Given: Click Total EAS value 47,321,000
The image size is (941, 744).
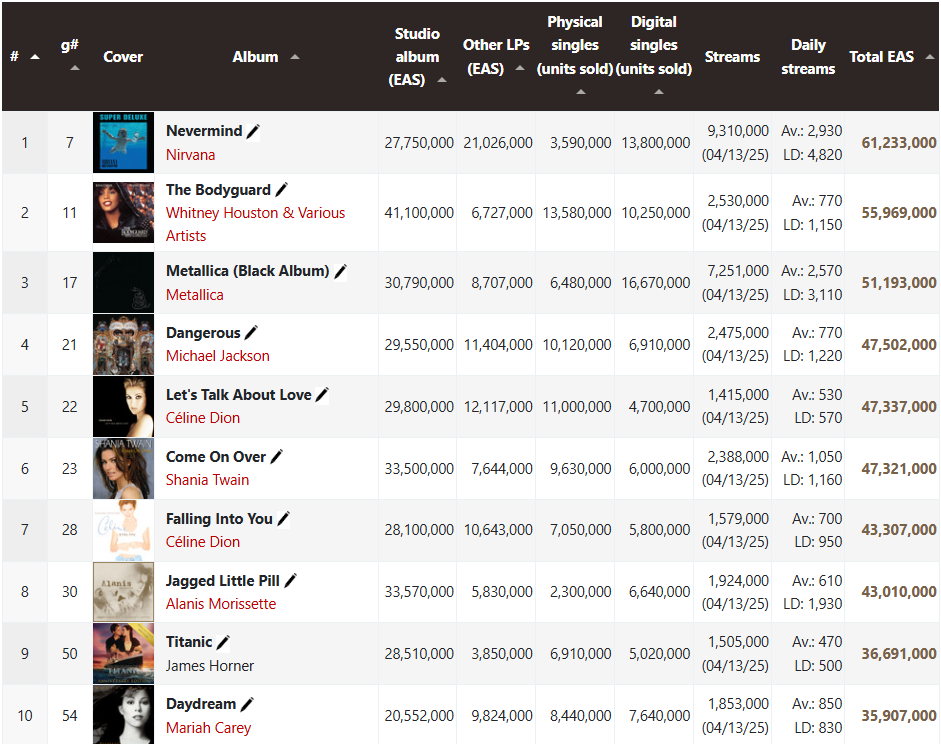Looking at the screenshot, I should click(898, 469).
